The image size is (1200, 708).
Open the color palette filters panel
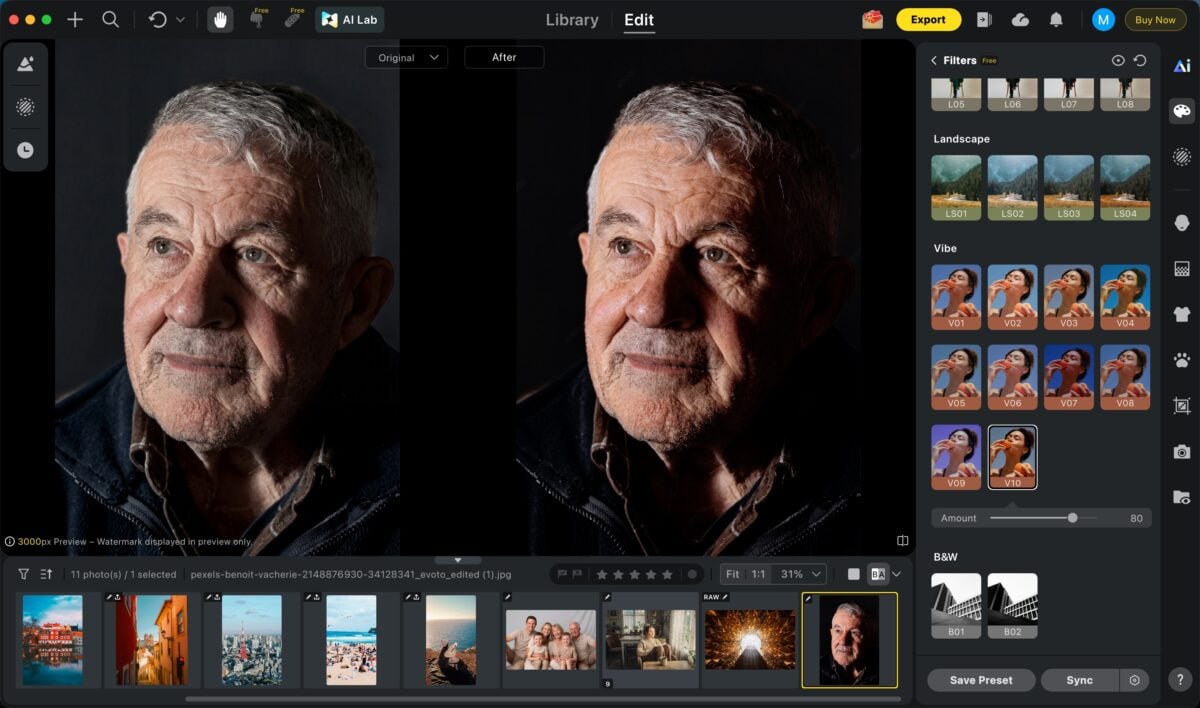(1182, 111)
